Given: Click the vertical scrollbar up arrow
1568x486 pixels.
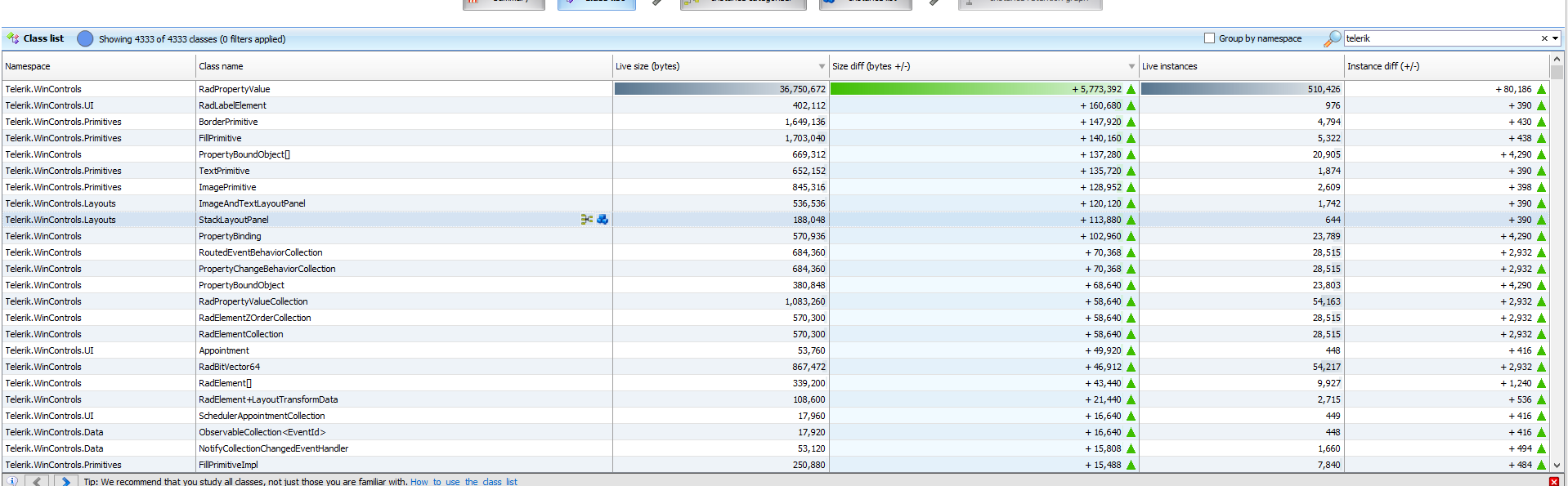Looking at the screenshot, I should (1557, 59).
